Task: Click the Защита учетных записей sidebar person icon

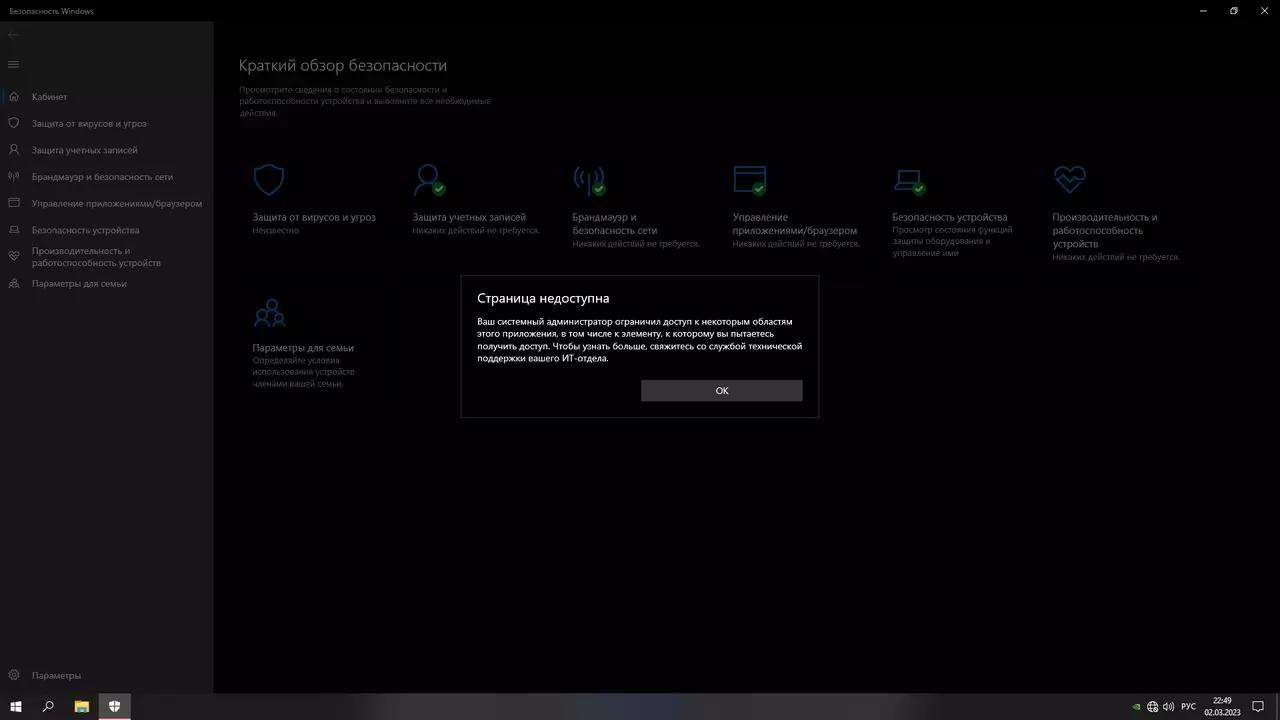Action: coord(14,150)
